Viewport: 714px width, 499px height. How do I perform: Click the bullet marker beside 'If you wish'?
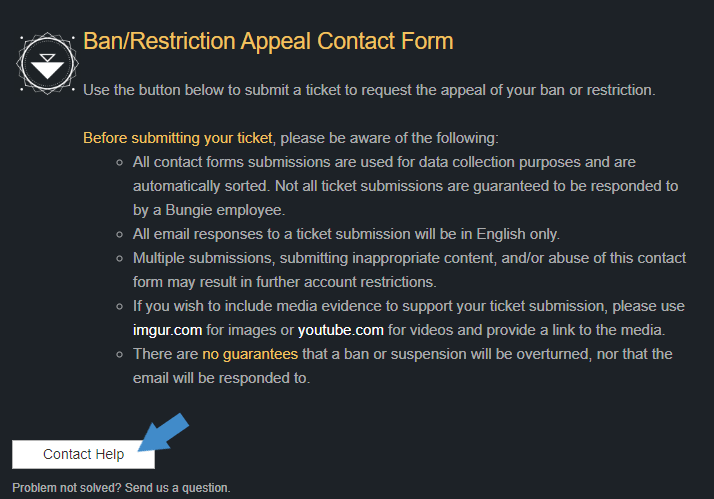[x=120, y=306]
